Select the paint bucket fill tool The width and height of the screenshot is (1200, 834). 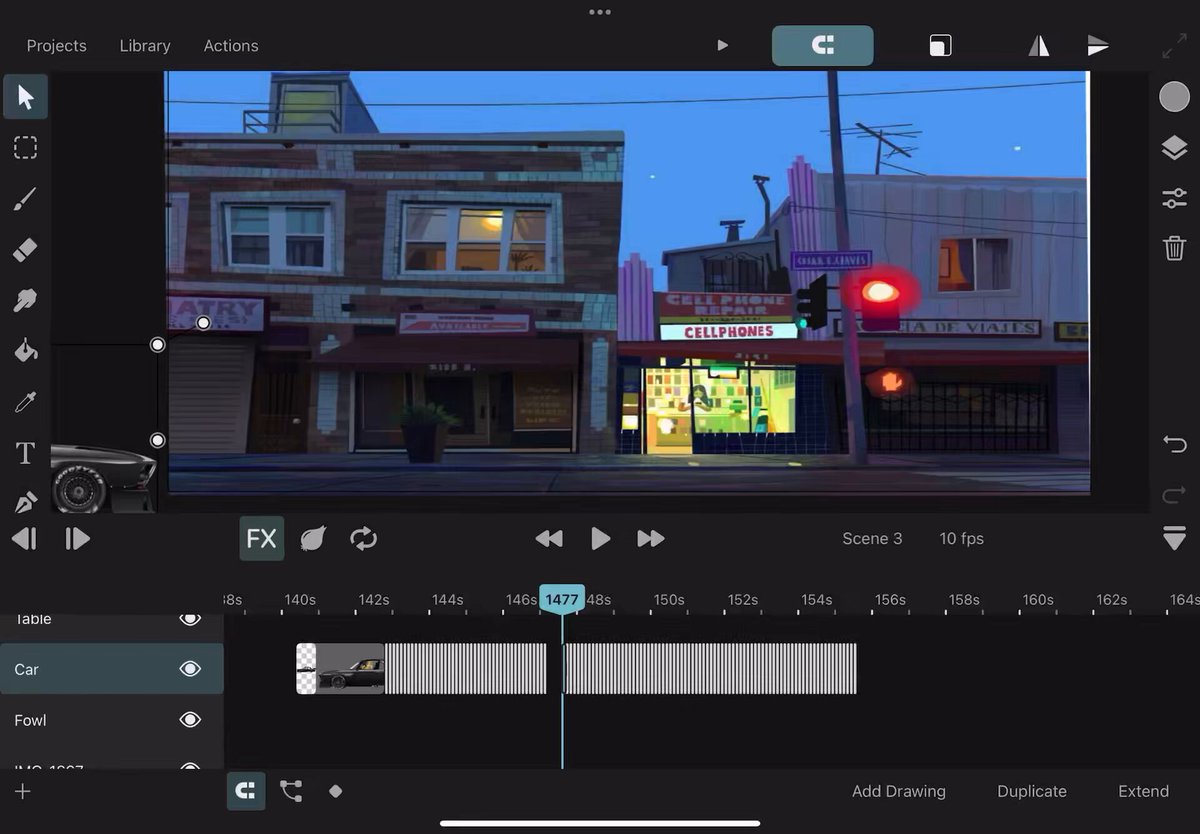(x=25, y=351)
